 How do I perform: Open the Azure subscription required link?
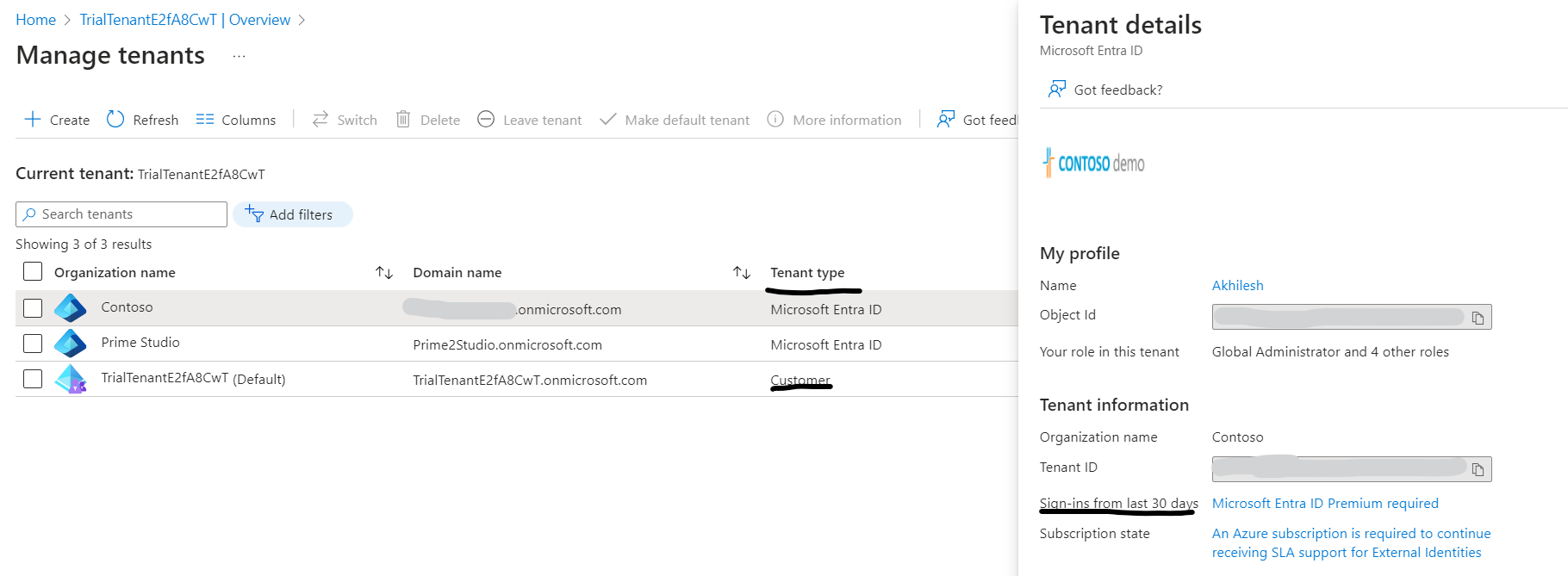[x=1351, y=542]
